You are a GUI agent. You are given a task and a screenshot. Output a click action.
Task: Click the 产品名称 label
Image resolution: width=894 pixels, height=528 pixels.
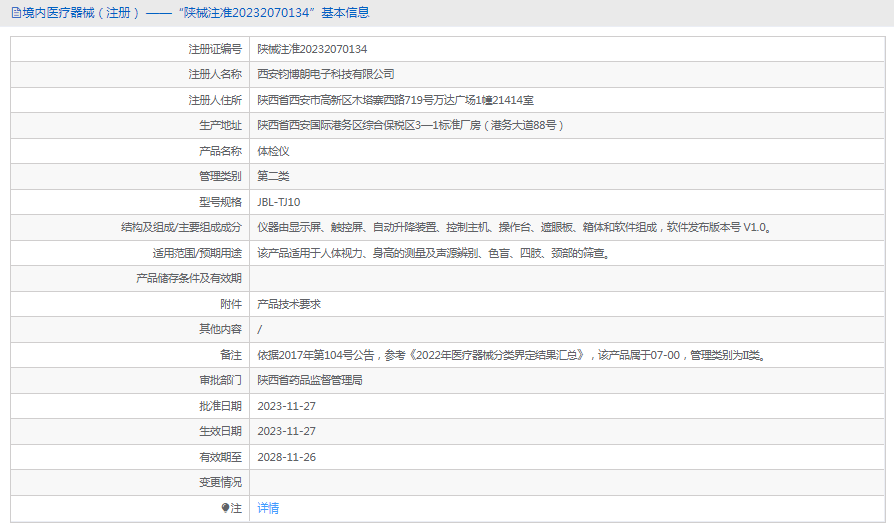[220, 151]
